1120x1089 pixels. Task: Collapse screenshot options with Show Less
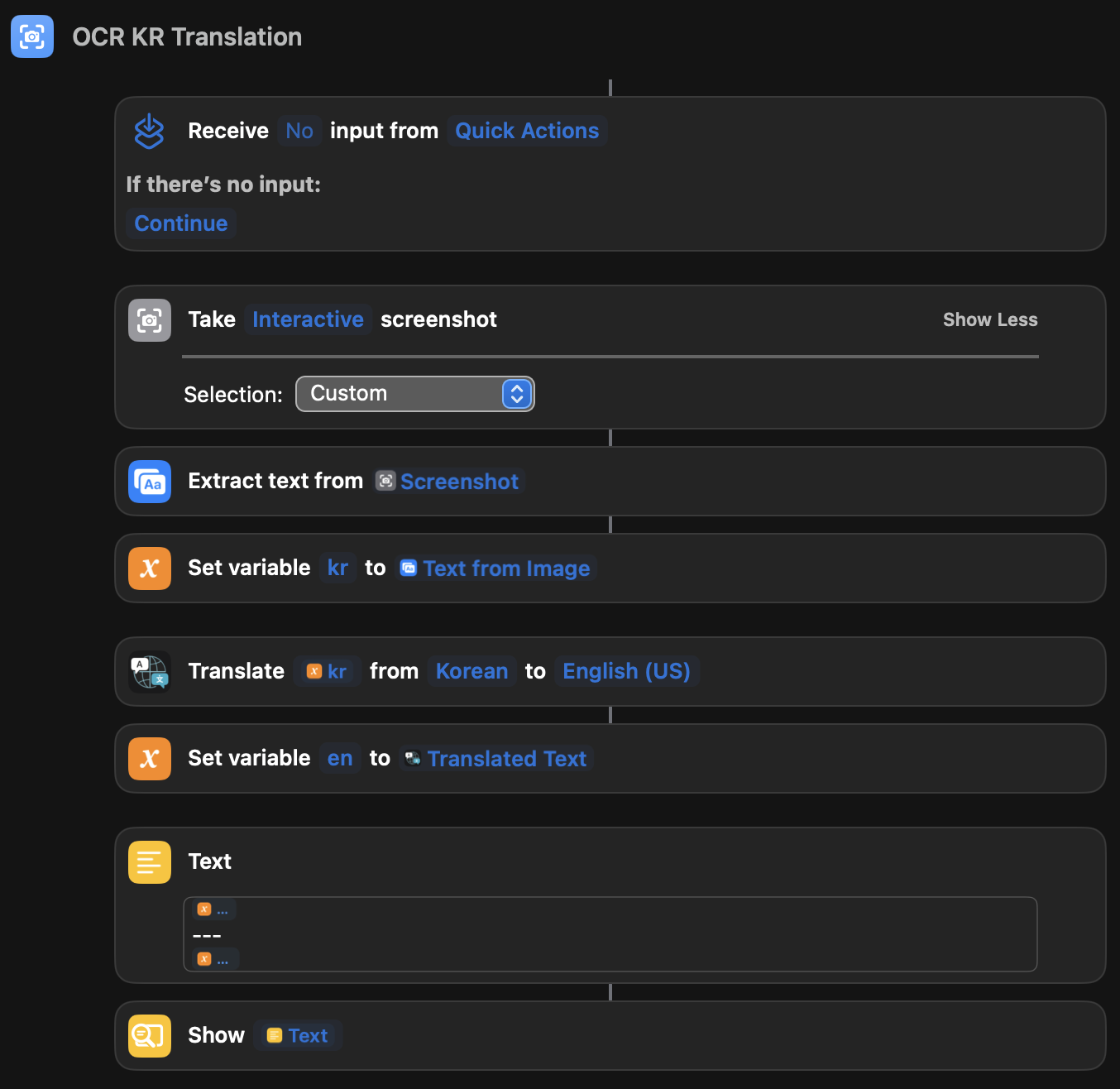[x=989, y=319]
